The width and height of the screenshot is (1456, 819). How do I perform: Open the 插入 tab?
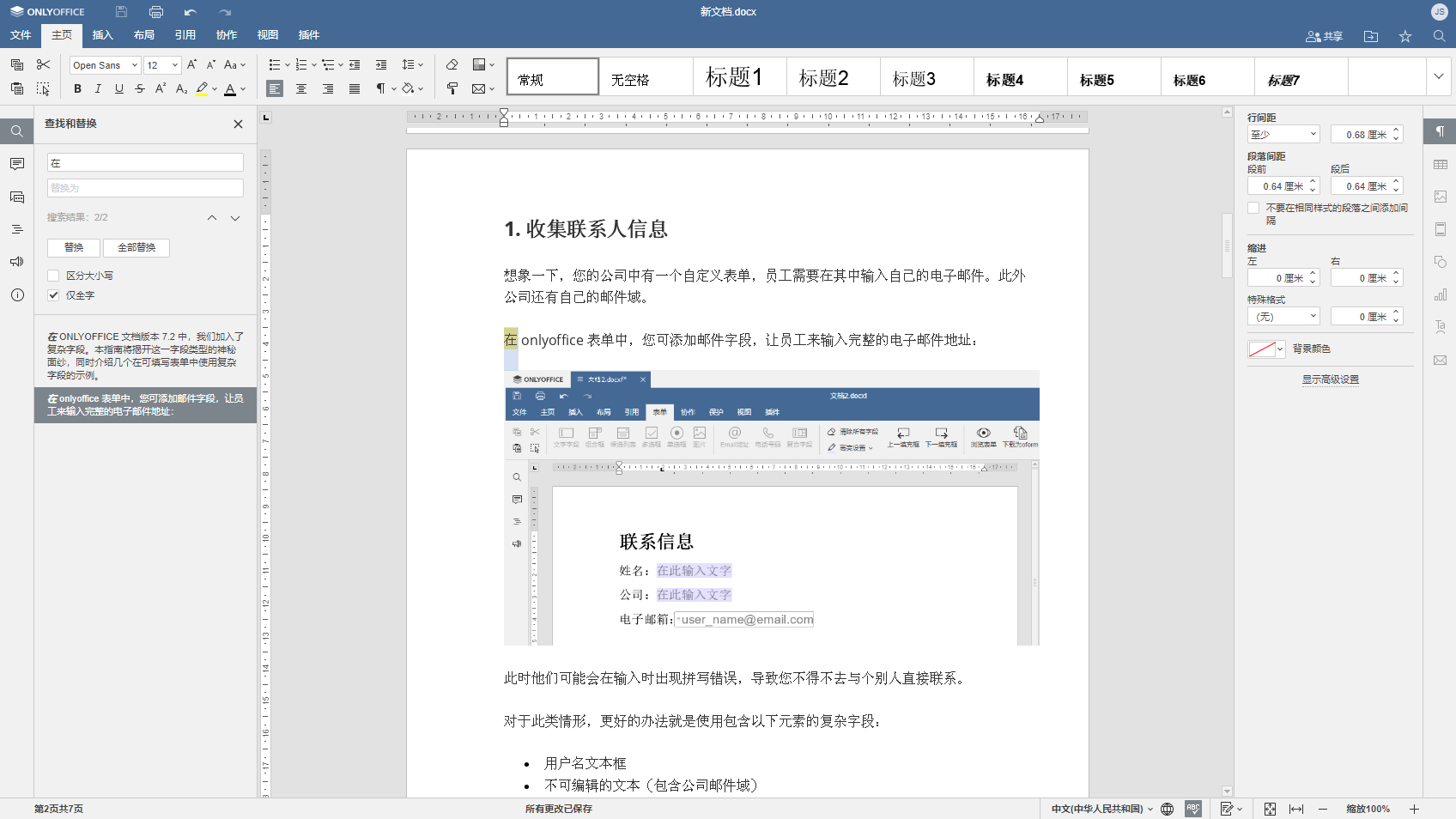102,35
